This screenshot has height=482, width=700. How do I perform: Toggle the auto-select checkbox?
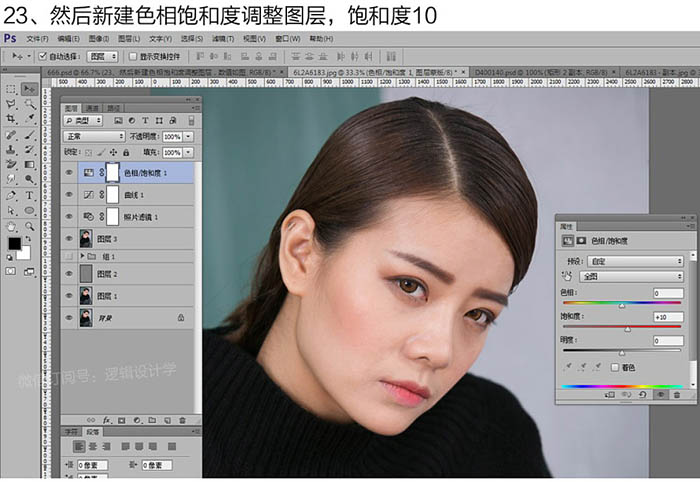43,56
